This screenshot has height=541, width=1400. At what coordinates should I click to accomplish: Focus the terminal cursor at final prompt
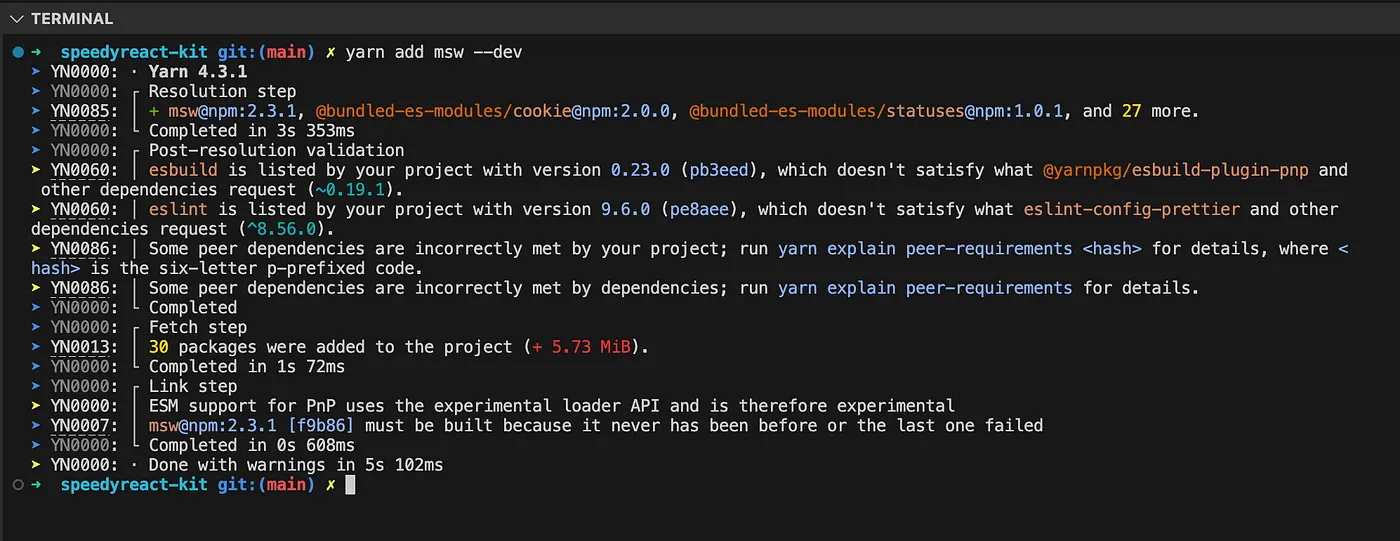(350, 485)
